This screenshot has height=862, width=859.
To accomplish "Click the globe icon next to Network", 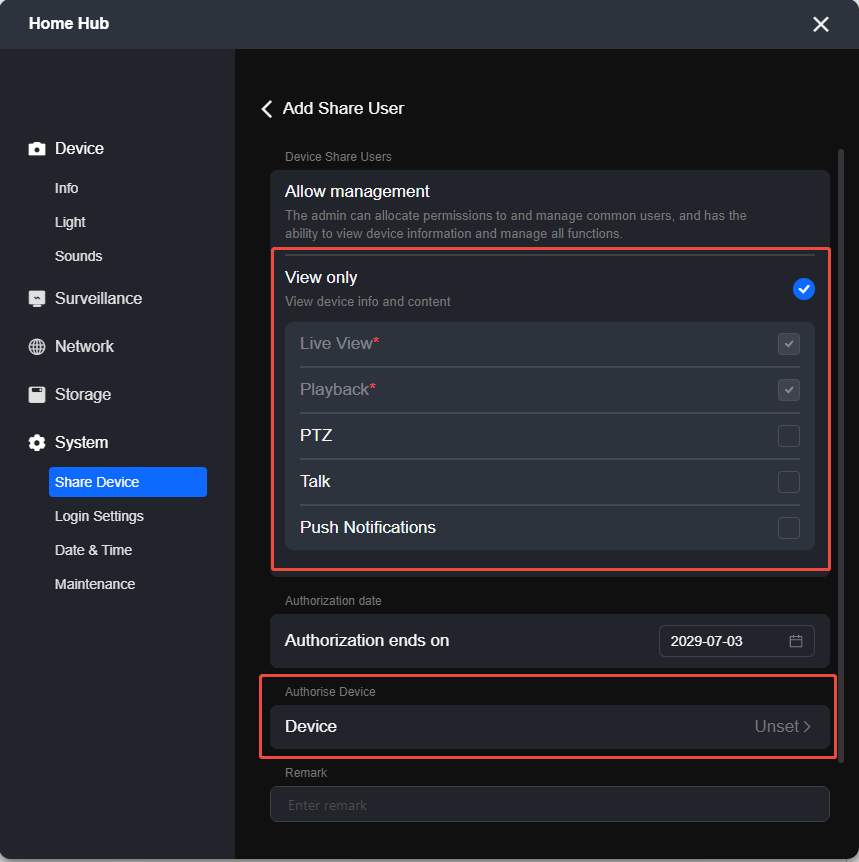I will click(37, 347).
